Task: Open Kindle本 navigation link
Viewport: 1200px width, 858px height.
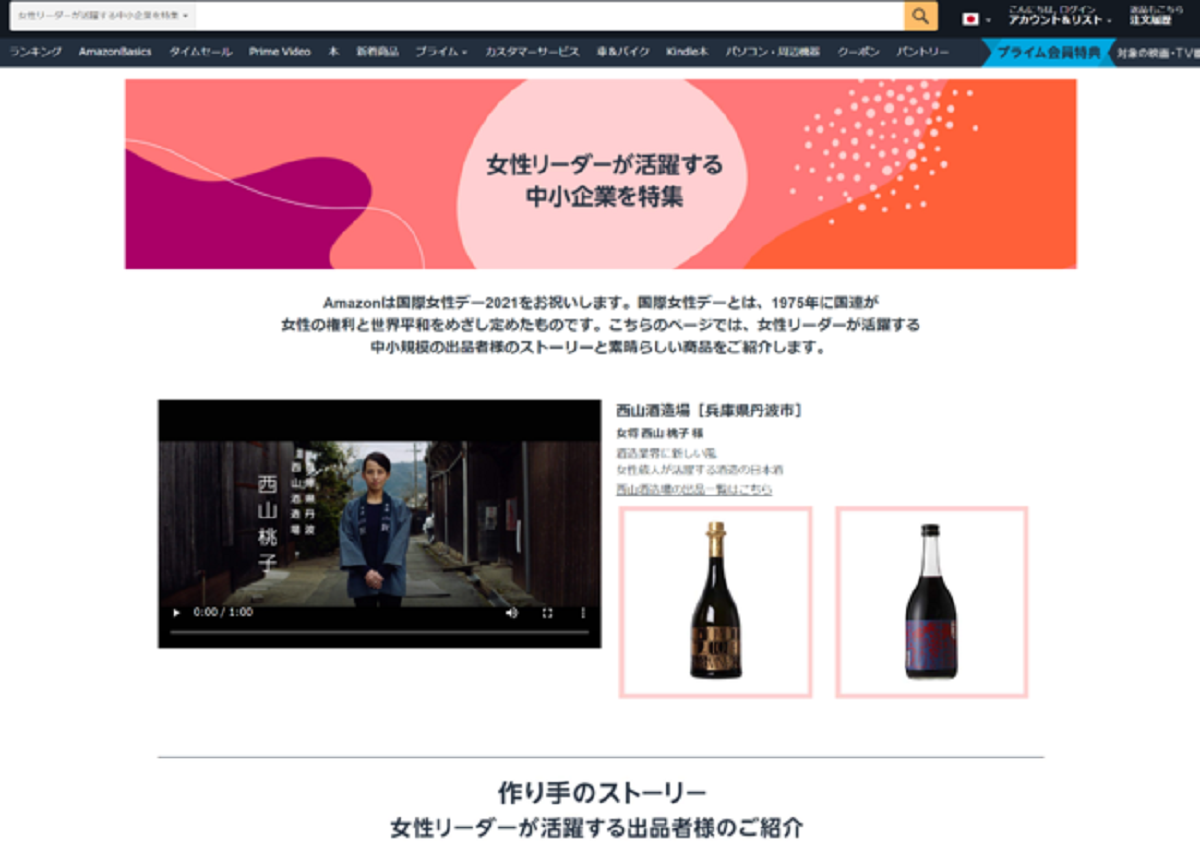Action: pos(687,52)
